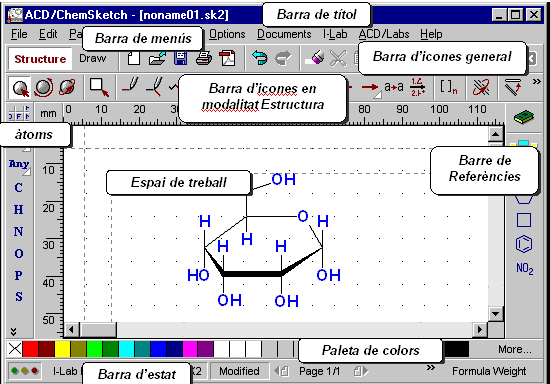550x384 pixels.
Task: Pick the black color swatch
Action: [456, 349]
